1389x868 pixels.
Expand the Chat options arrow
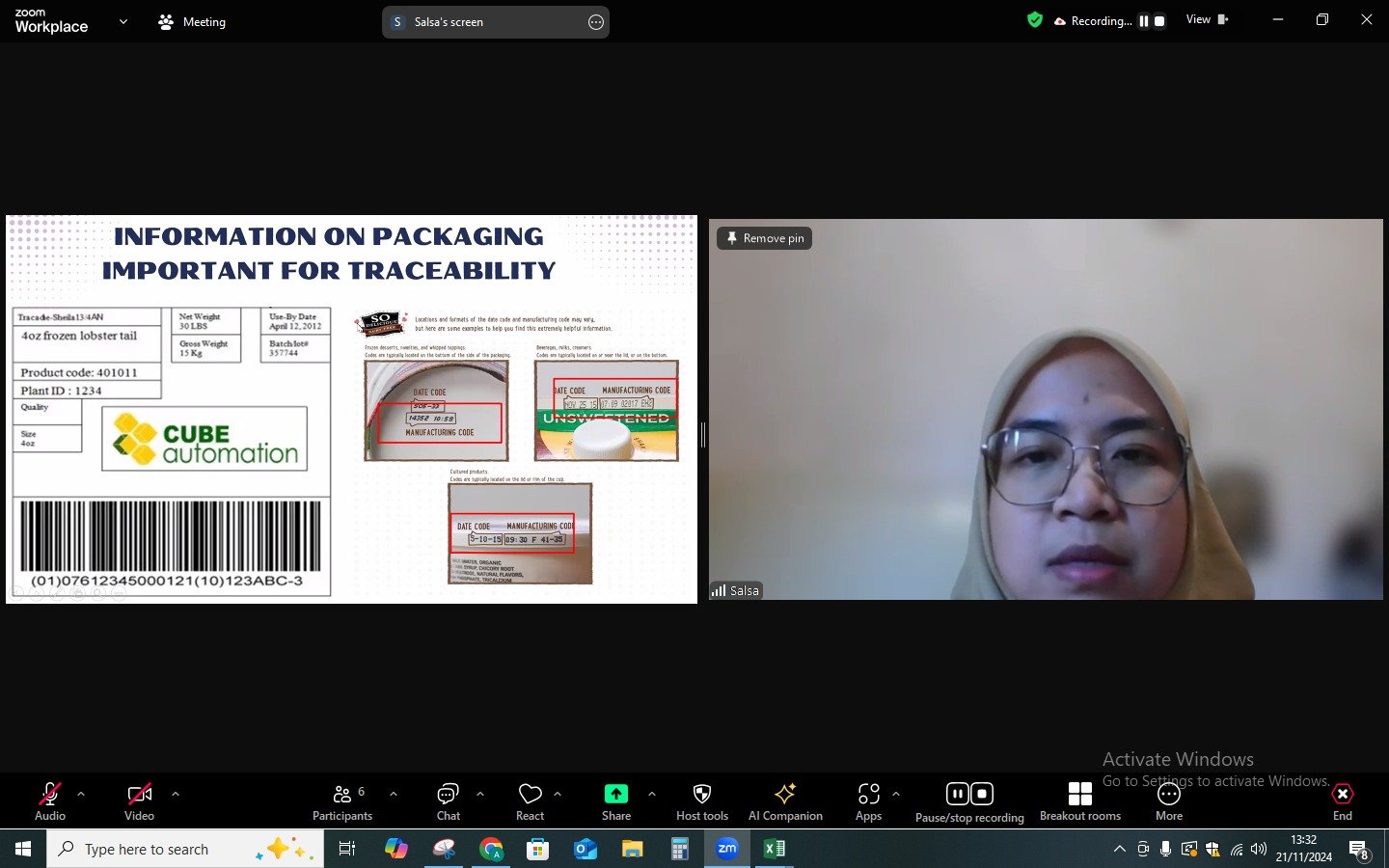click(480, 794)
